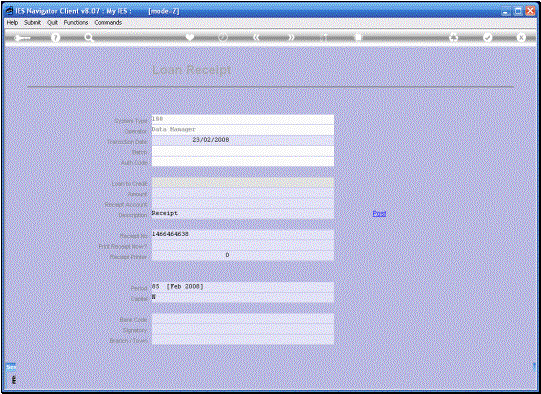Viewport: 541px width, 394px height.
Task: Open the question mark help icon
Action: (55, 37)
